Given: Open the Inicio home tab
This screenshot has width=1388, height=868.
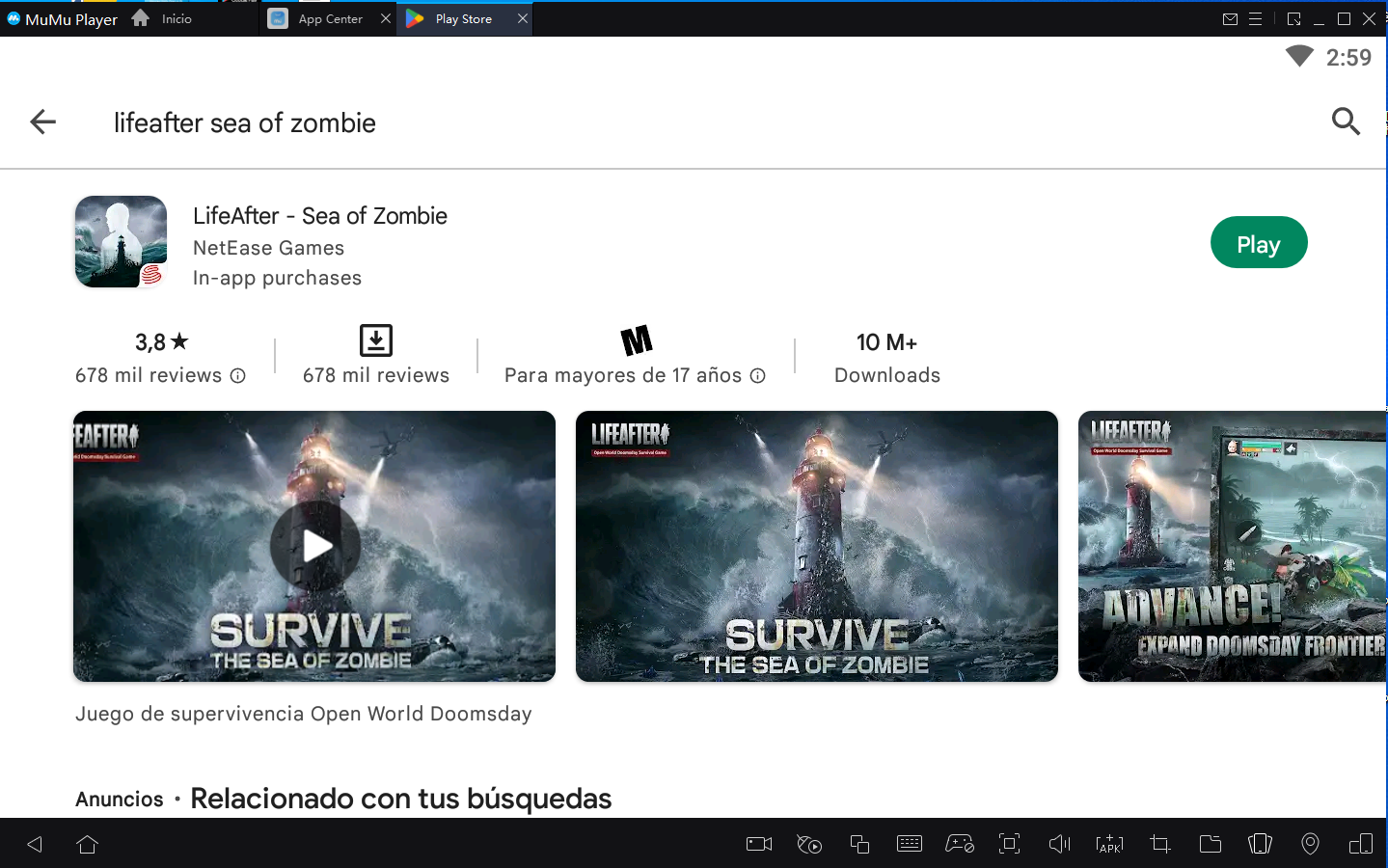Looking at the screenshot, I should [x=162, y=19].
